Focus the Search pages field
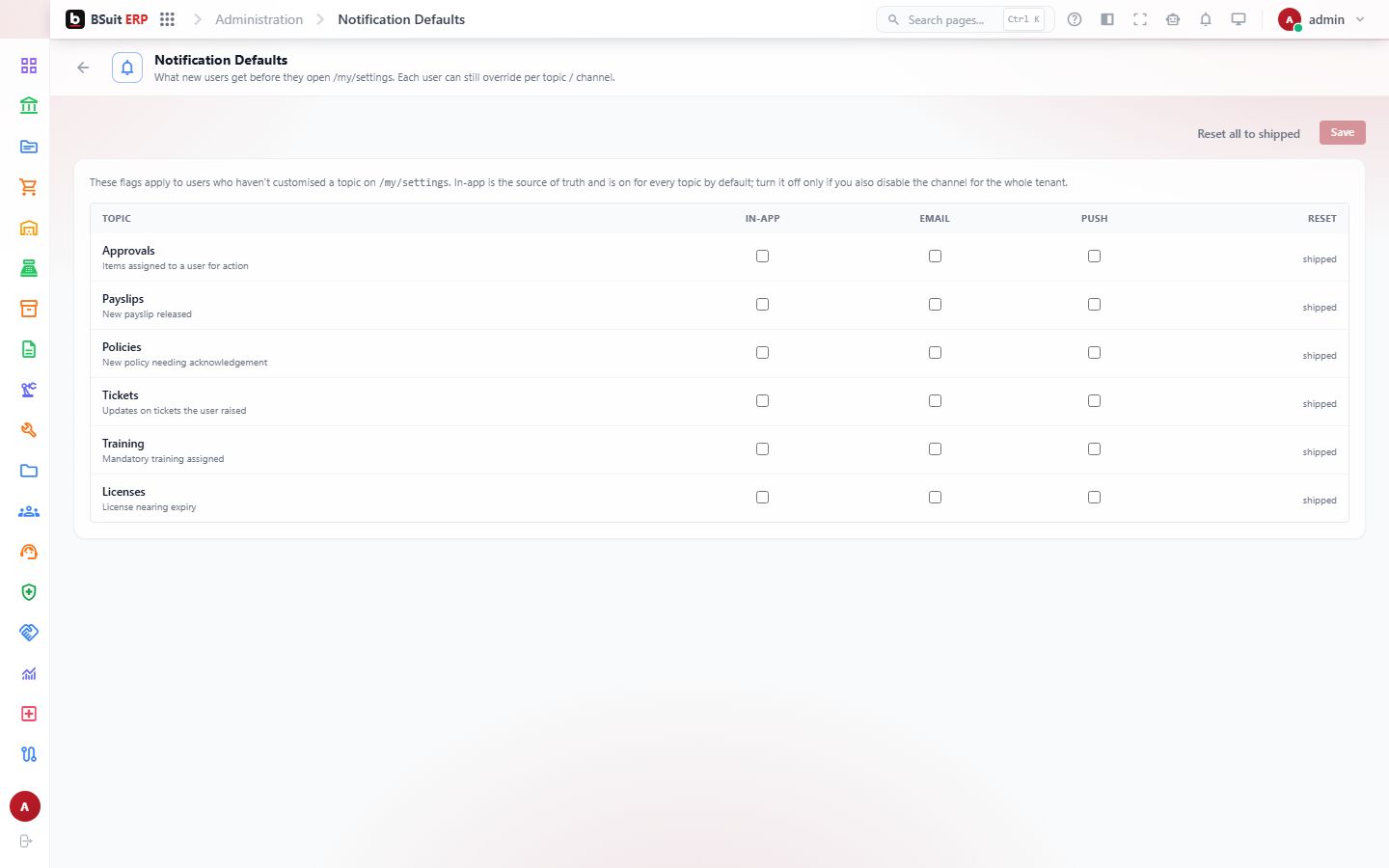This screenshot has height=868, width=1389. [x=965, y=19]
